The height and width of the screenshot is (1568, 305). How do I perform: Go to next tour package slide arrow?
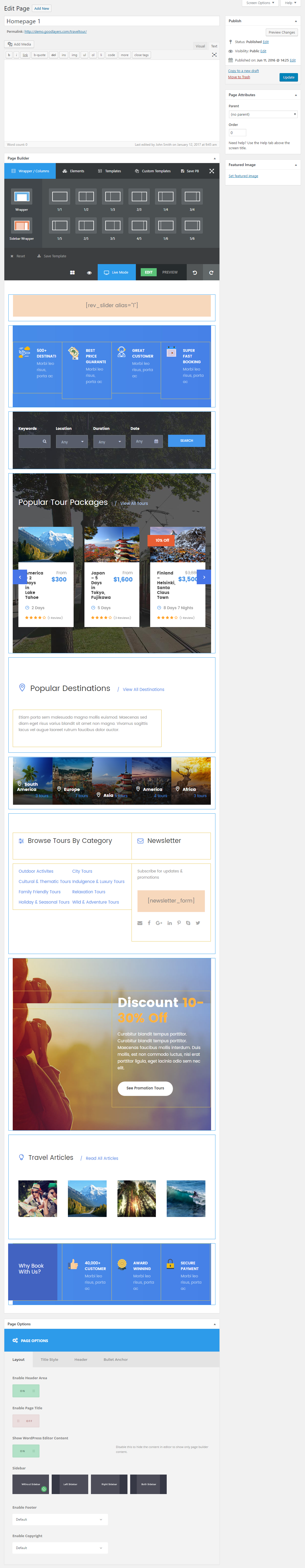tap(204, 577)
